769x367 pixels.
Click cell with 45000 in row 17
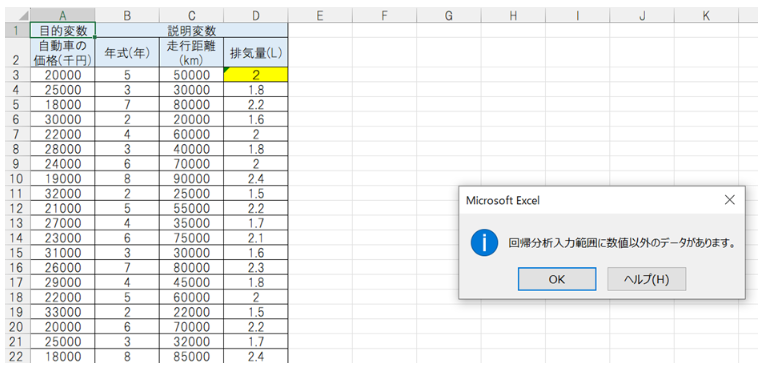tap(191, 282)
